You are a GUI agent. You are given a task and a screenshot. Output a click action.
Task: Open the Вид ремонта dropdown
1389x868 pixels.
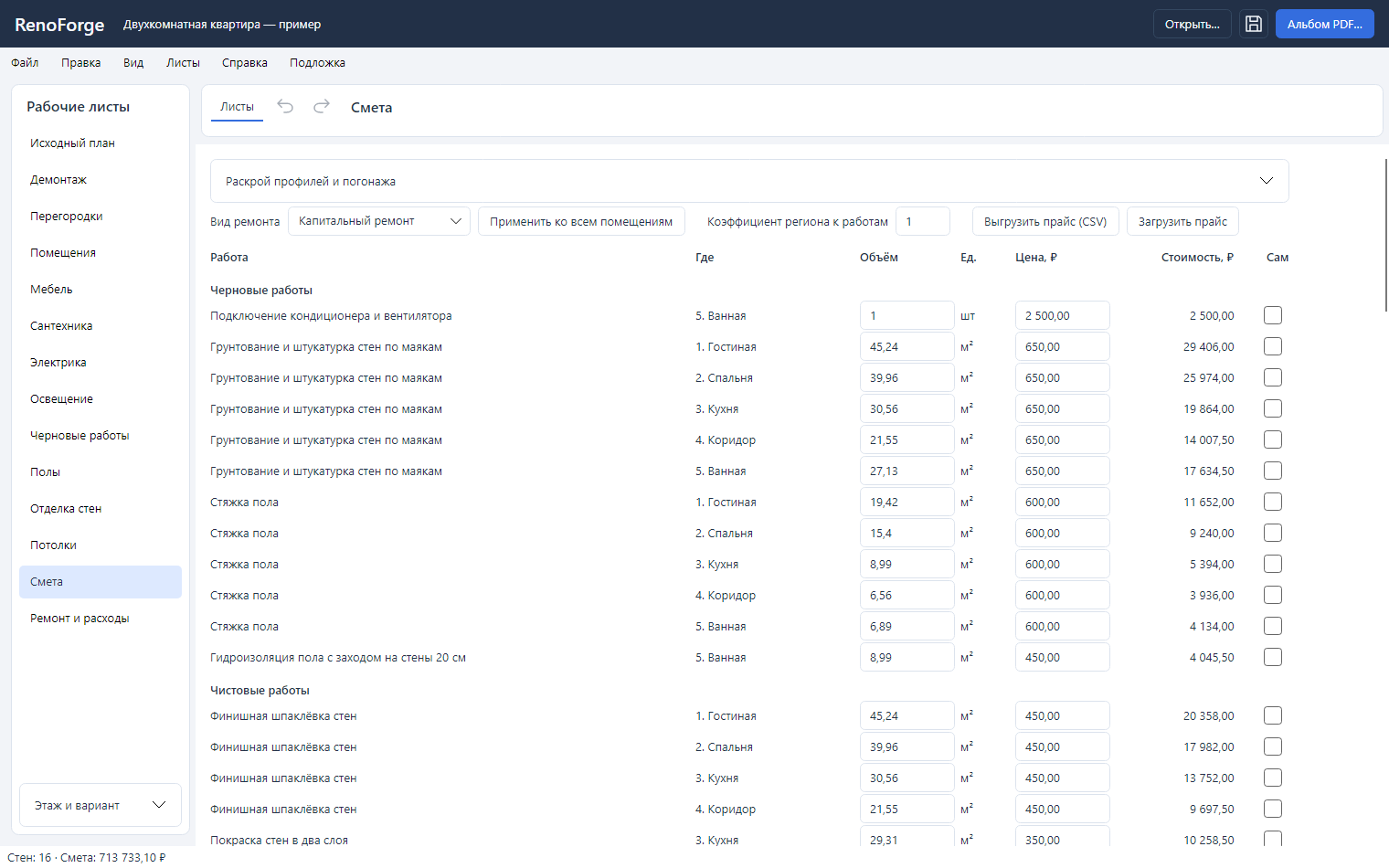pyautogui.click(x=379, y=221)
